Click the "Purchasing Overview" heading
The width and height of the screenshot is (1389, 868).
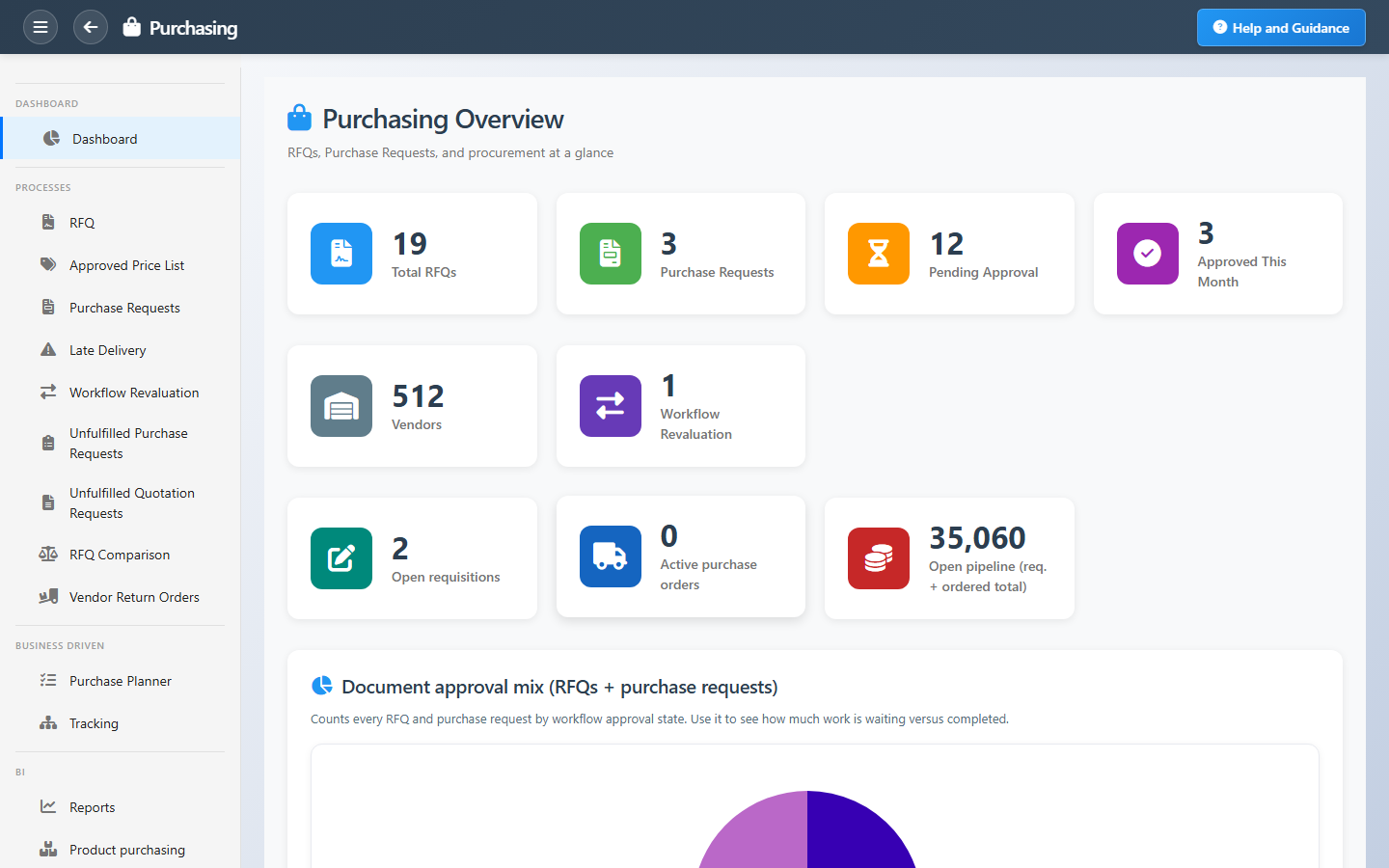(443, 119)
